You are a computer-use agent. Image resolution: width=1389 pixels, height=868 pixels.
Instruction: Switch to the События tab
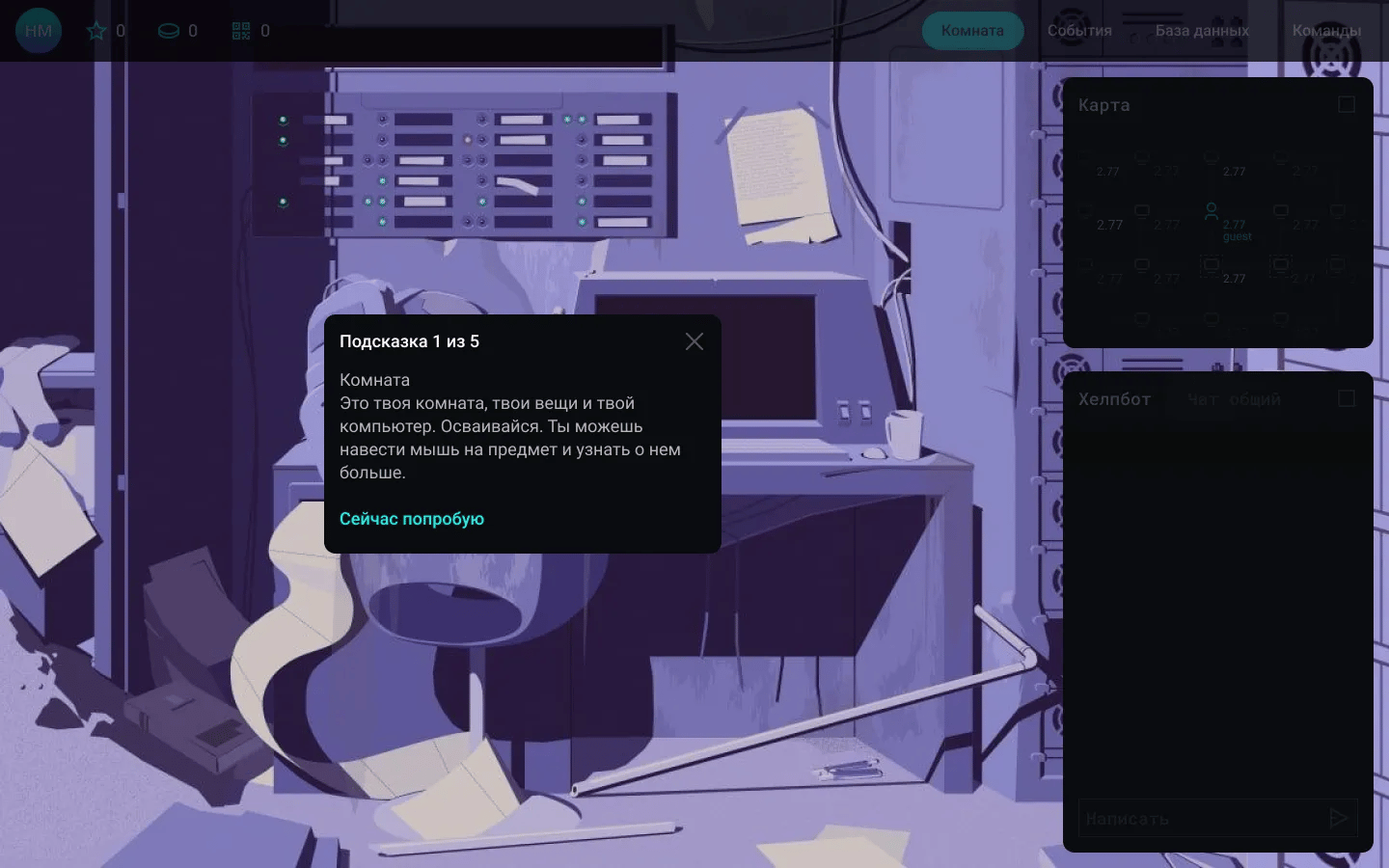click(1079, 31)
